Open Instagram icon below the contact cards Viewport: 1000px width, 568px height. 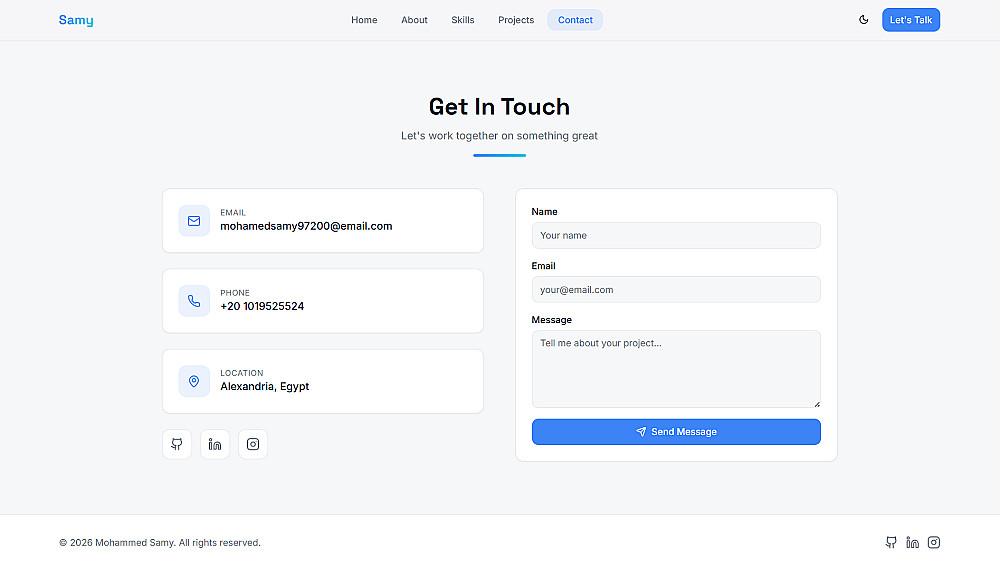pos(253,444)
